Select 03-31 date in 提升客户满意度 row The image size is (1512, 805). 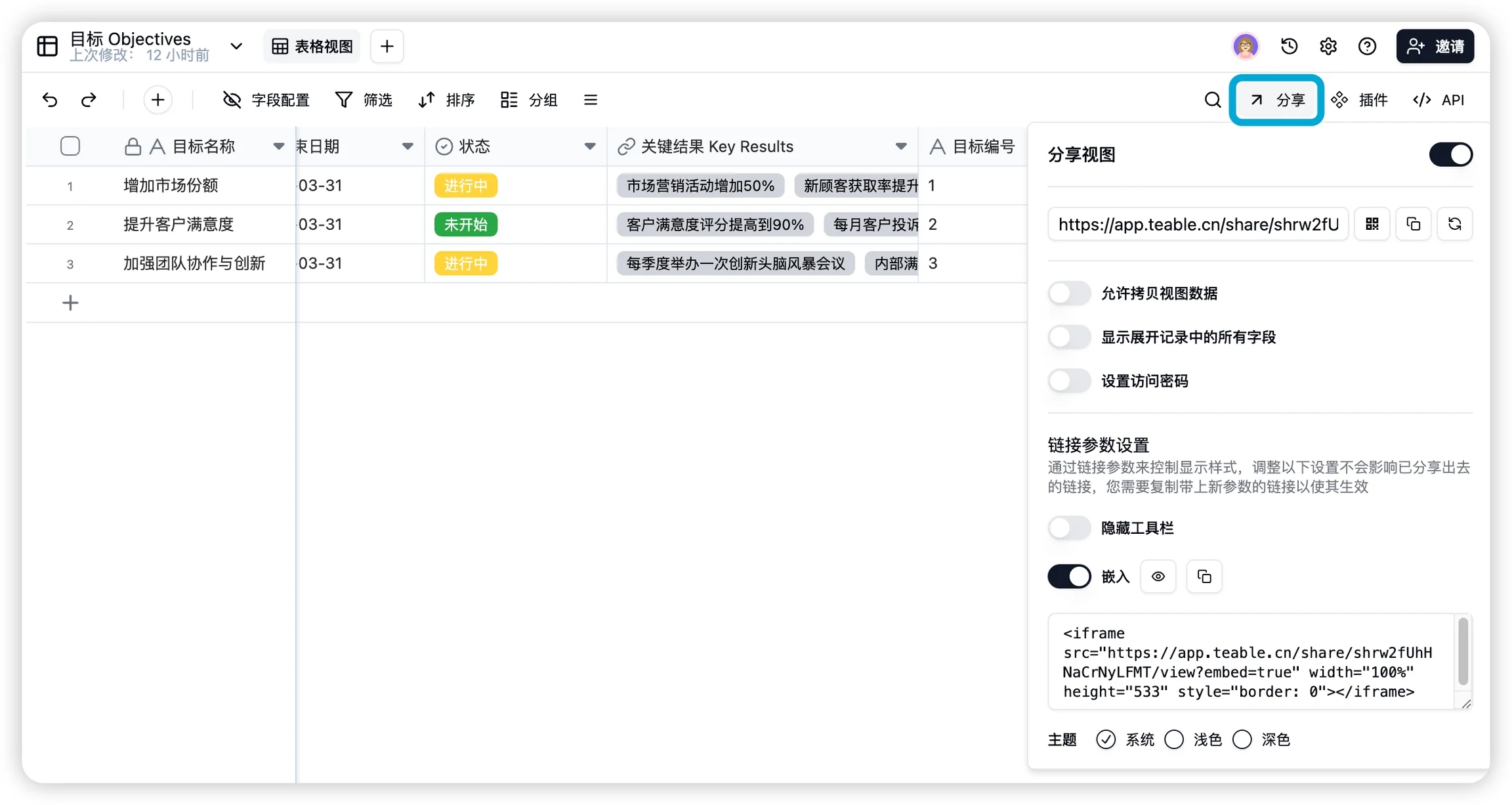360,225
